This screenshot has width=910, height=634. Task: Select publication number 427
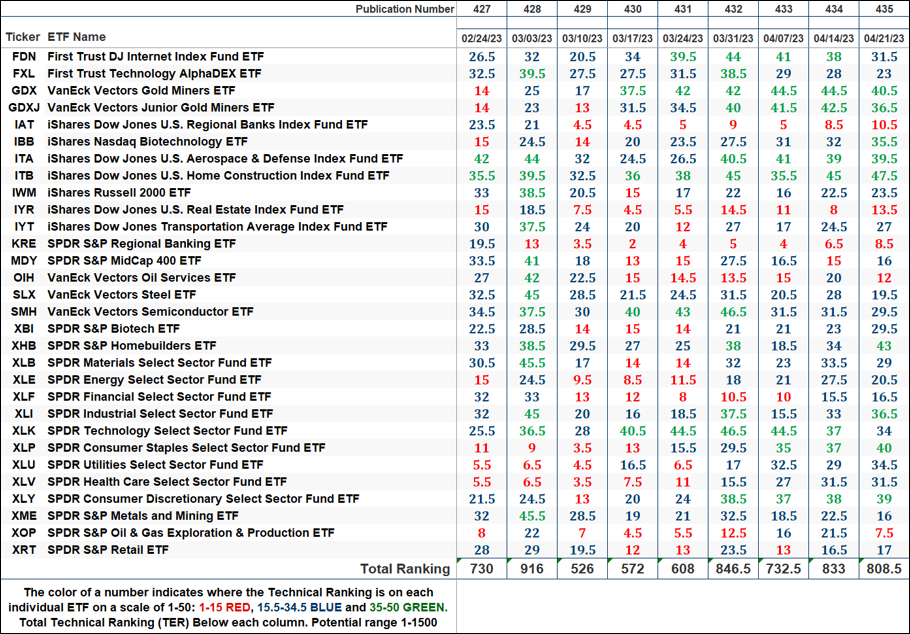coord(482,9)
